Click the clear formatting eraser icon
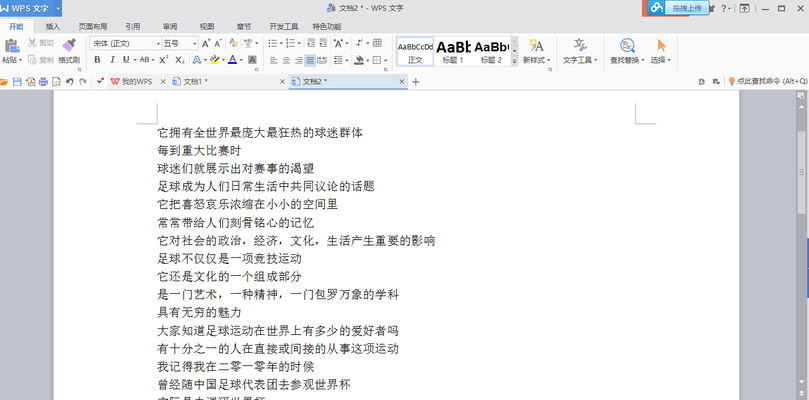Image resolution: width=809 pixels, height=400 pixels. [x=233, y=43]
